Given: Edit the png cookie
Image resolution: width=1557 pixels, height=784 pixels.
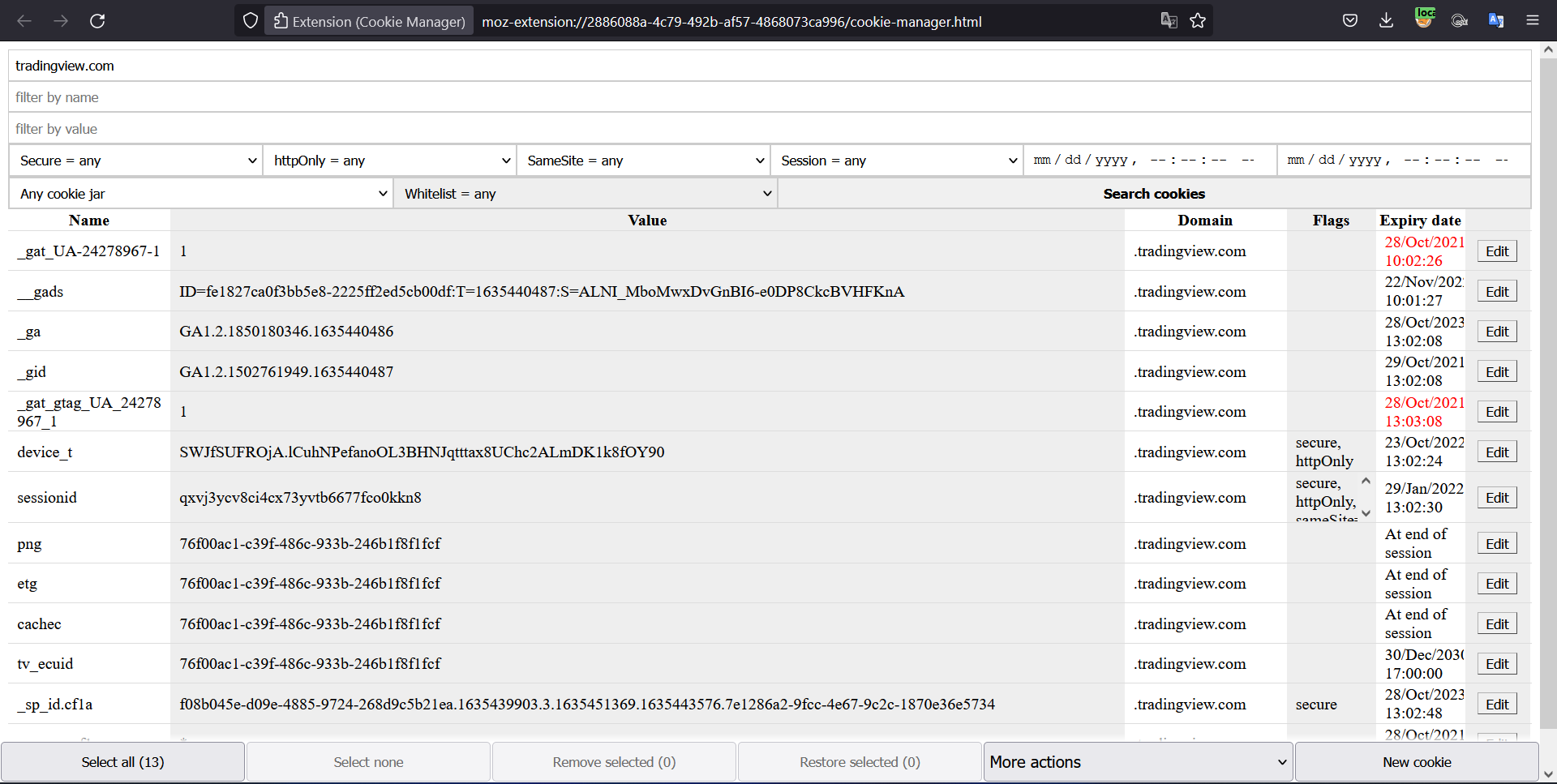Looking at the screenshot, I should [1497, 544].
